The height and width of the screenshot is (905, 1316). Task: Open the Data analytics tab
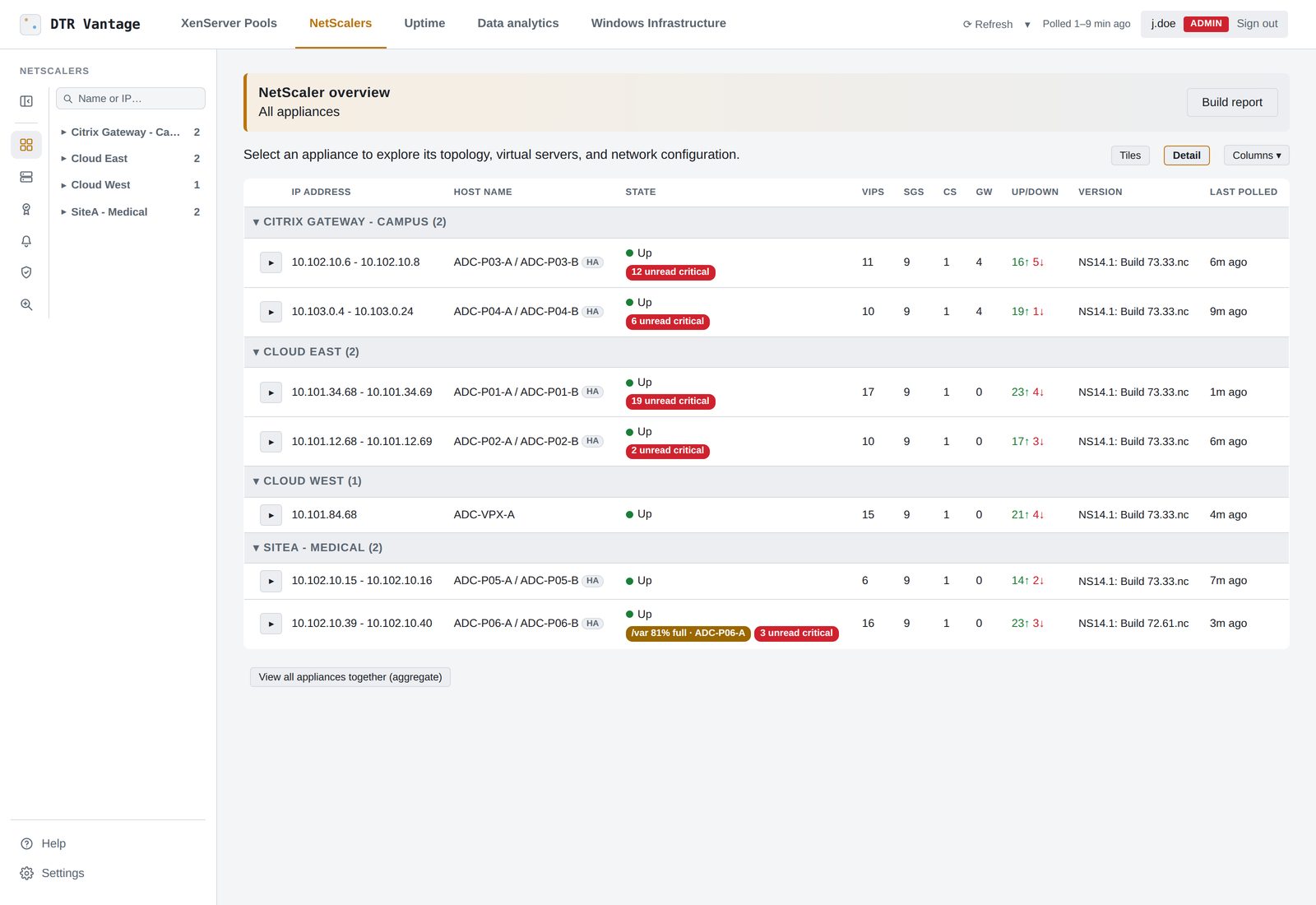518,23
